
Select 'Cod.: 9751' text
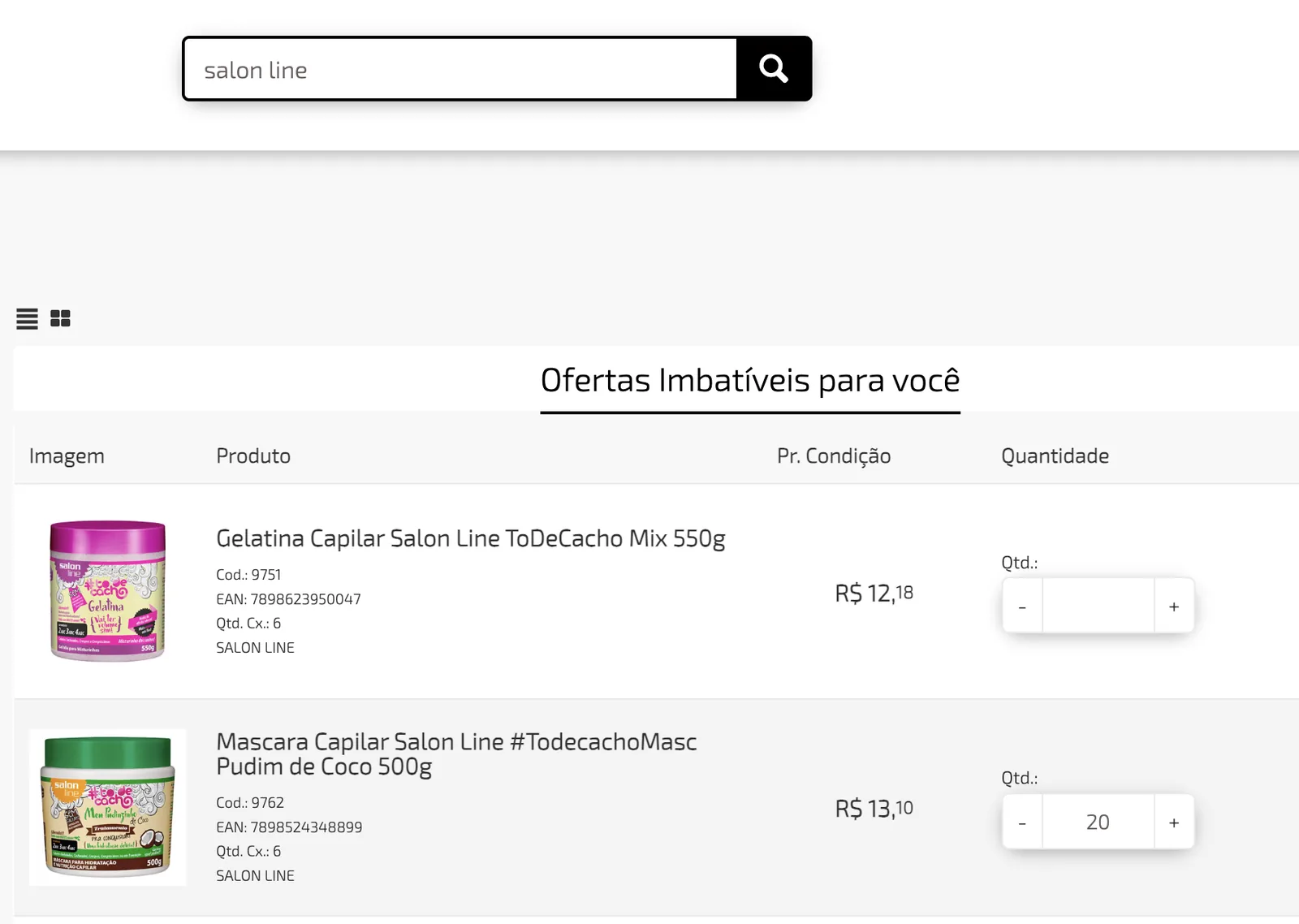(248, 575)
